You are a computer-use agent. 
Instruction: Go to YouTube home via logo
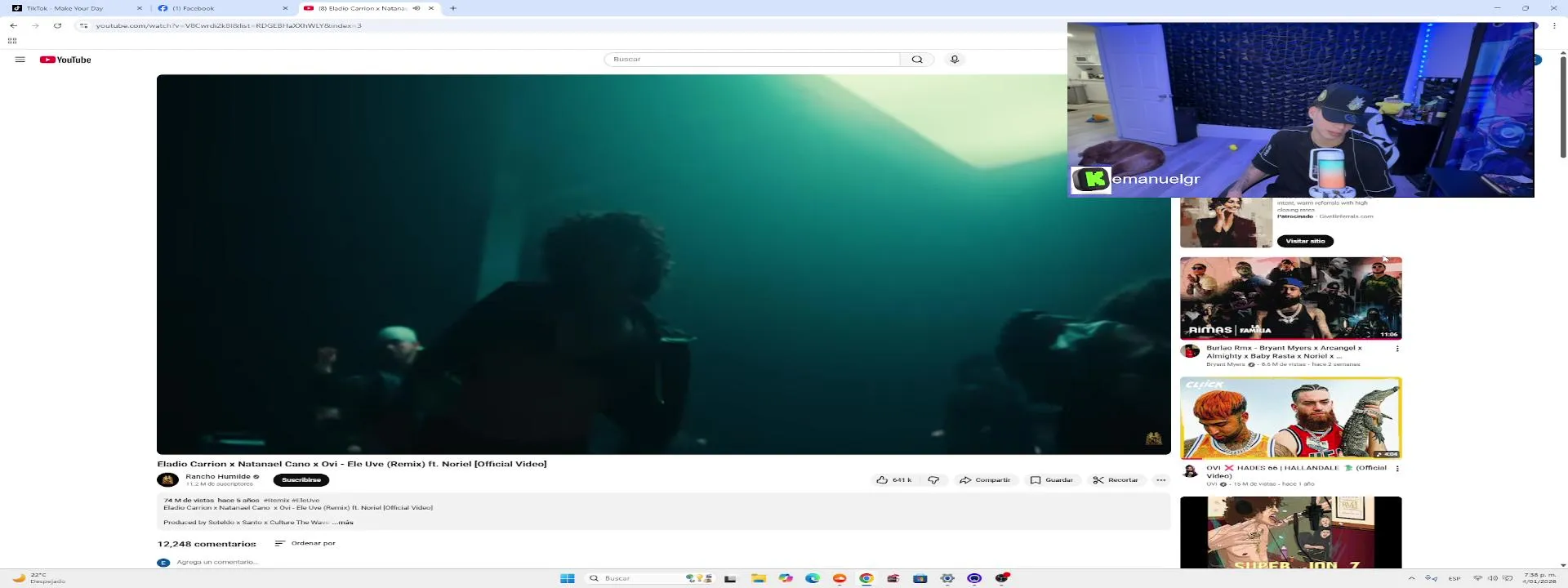click(x=65, y=60)
